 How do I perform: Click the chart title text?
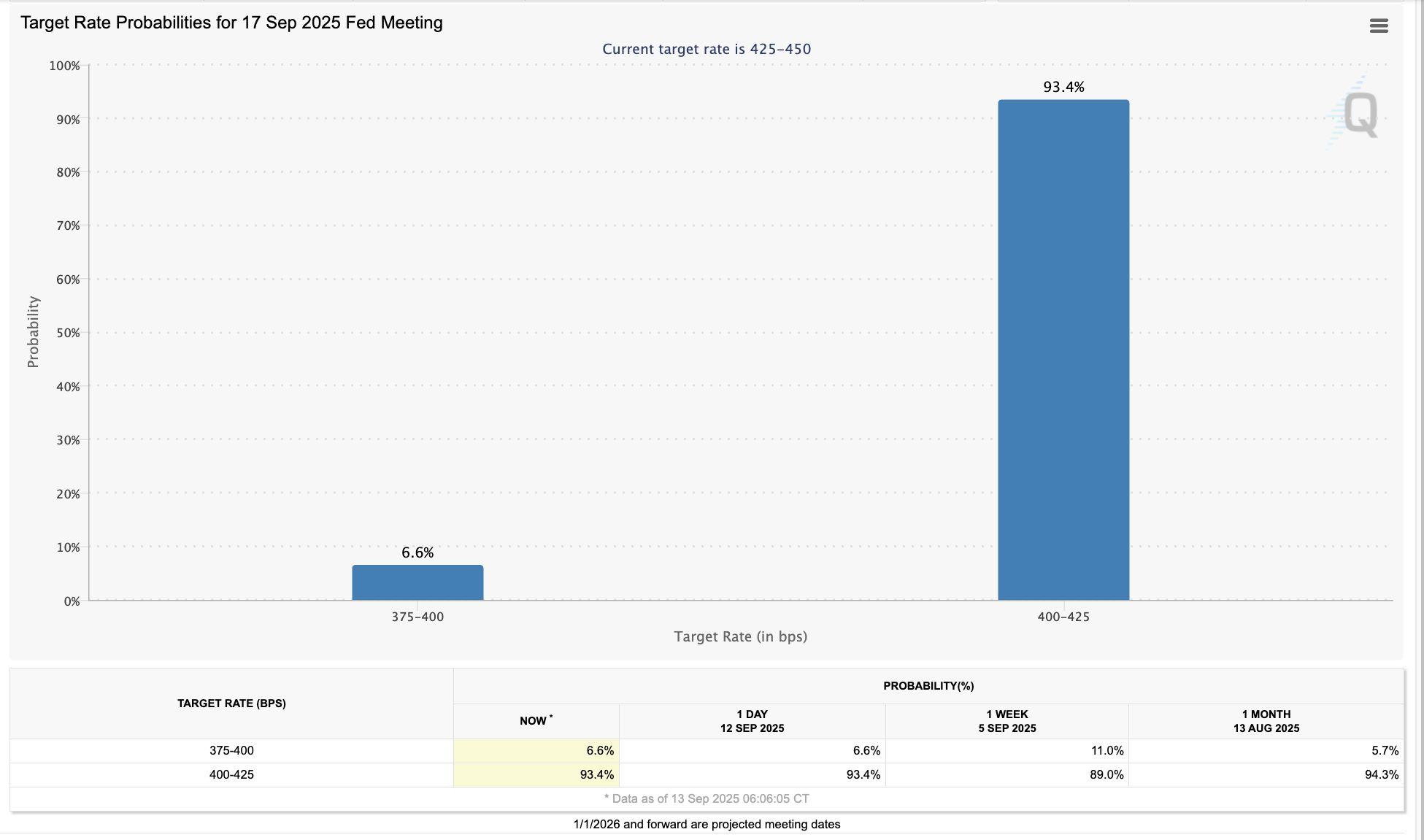pyautogui.click(x=231, y=23)
